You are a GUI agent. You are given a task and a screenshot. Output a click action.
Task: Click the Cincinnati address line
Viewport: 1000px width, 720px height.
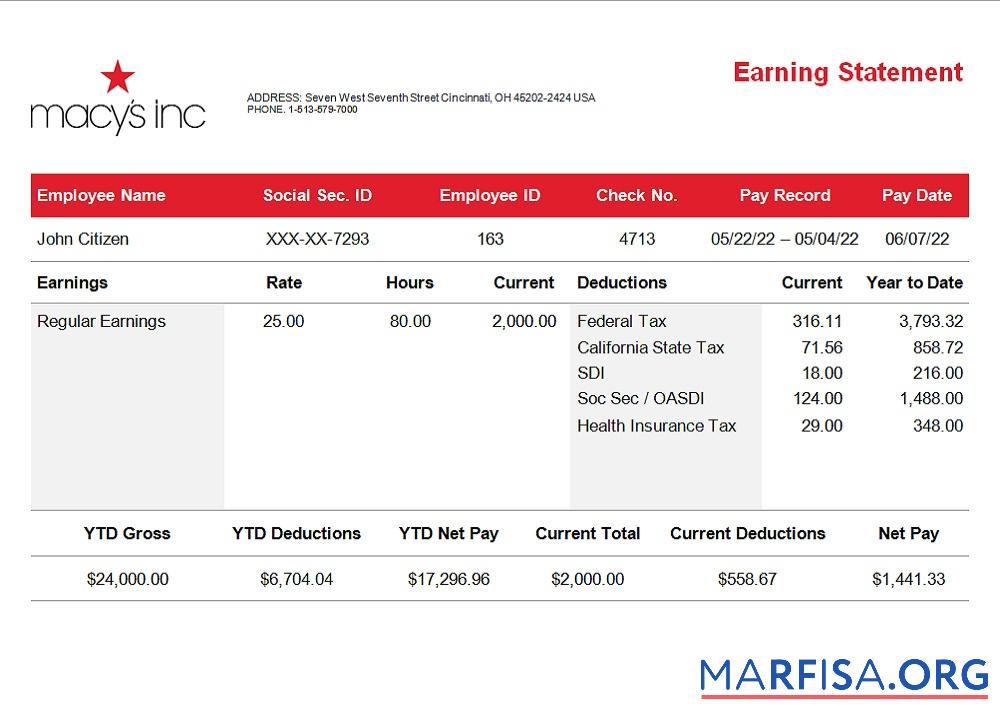421,98
